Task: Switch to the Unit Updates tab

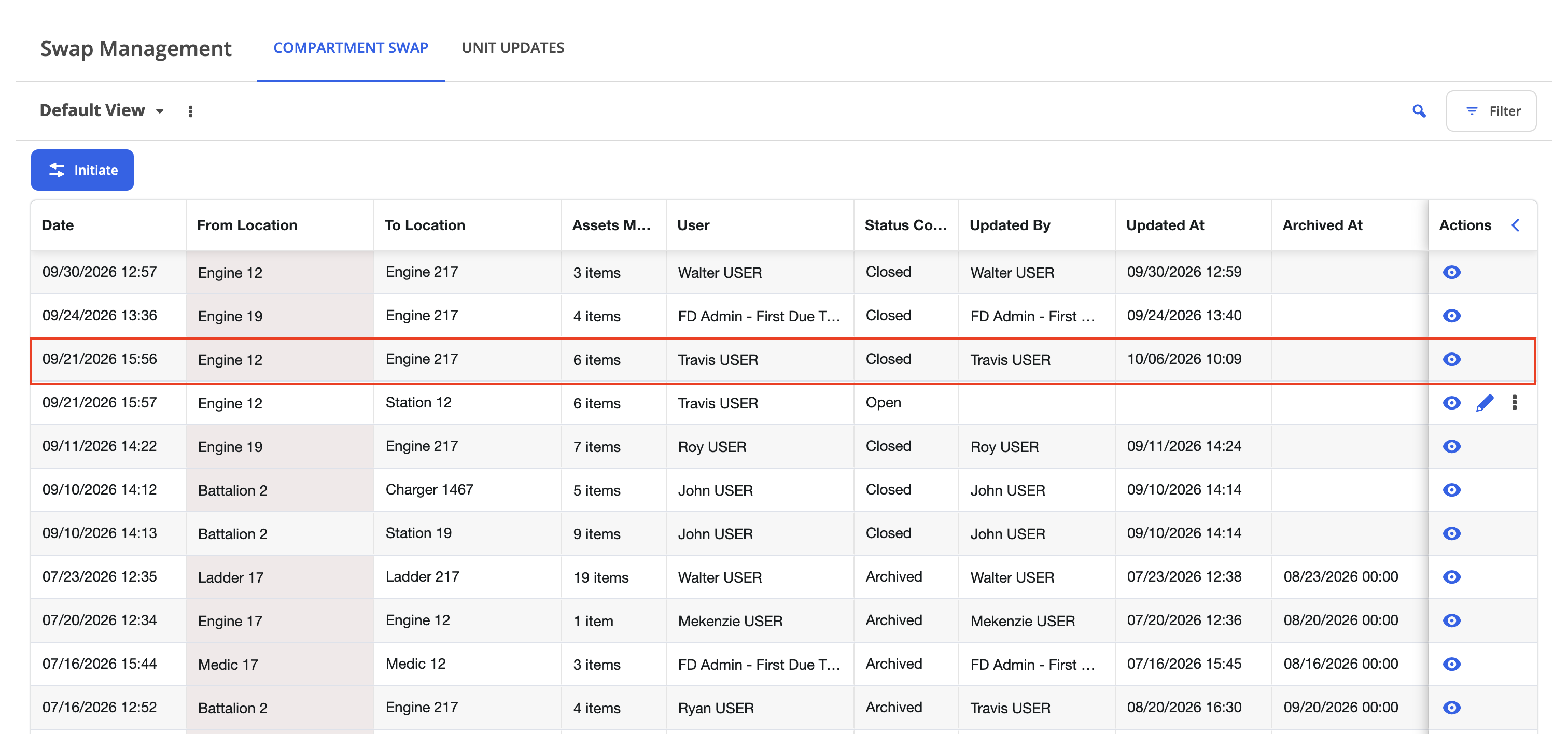Action: (512, 48)
